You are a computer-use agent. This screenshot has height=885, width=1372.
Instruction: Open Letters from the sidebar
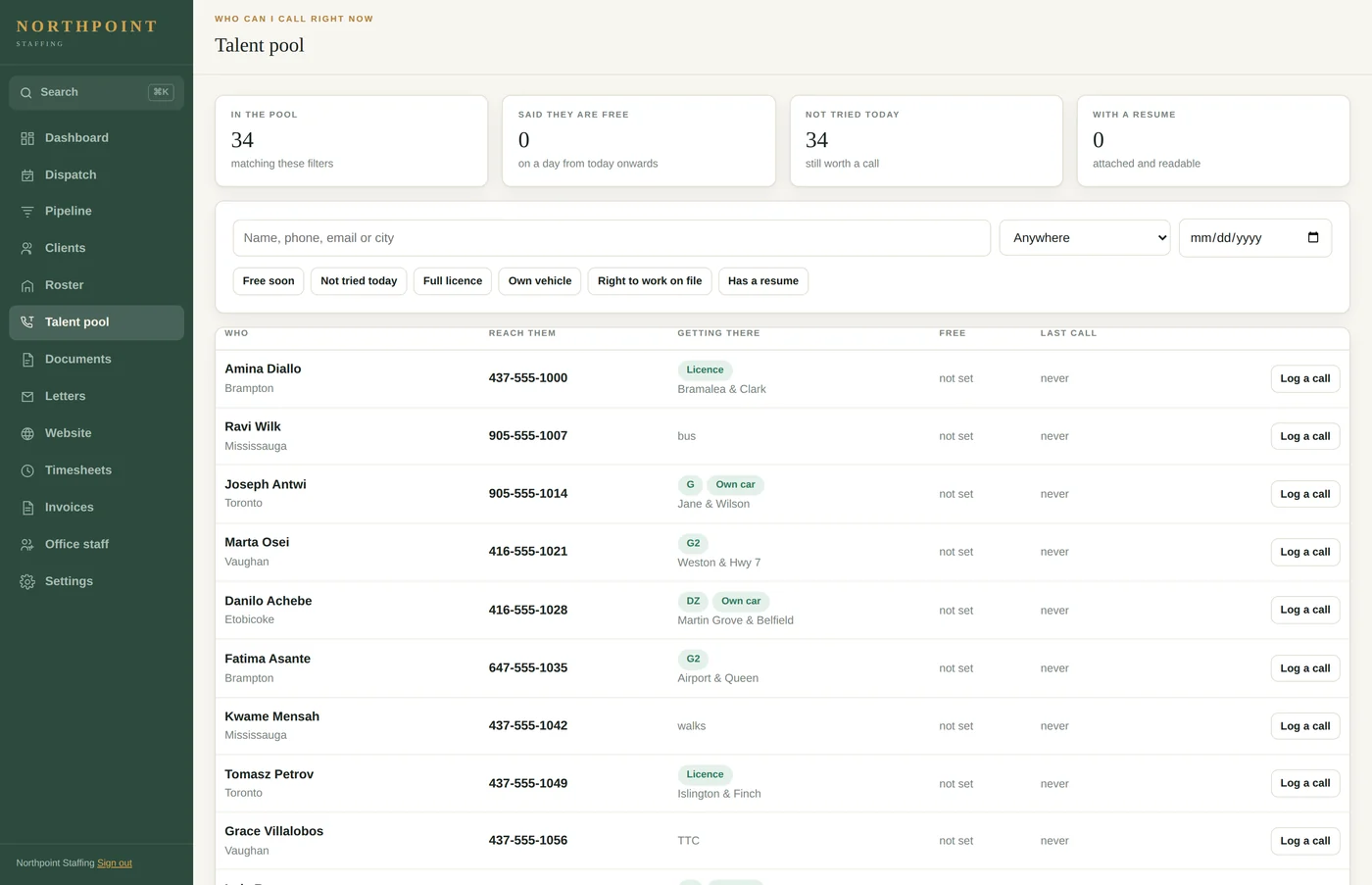(96, 397)
